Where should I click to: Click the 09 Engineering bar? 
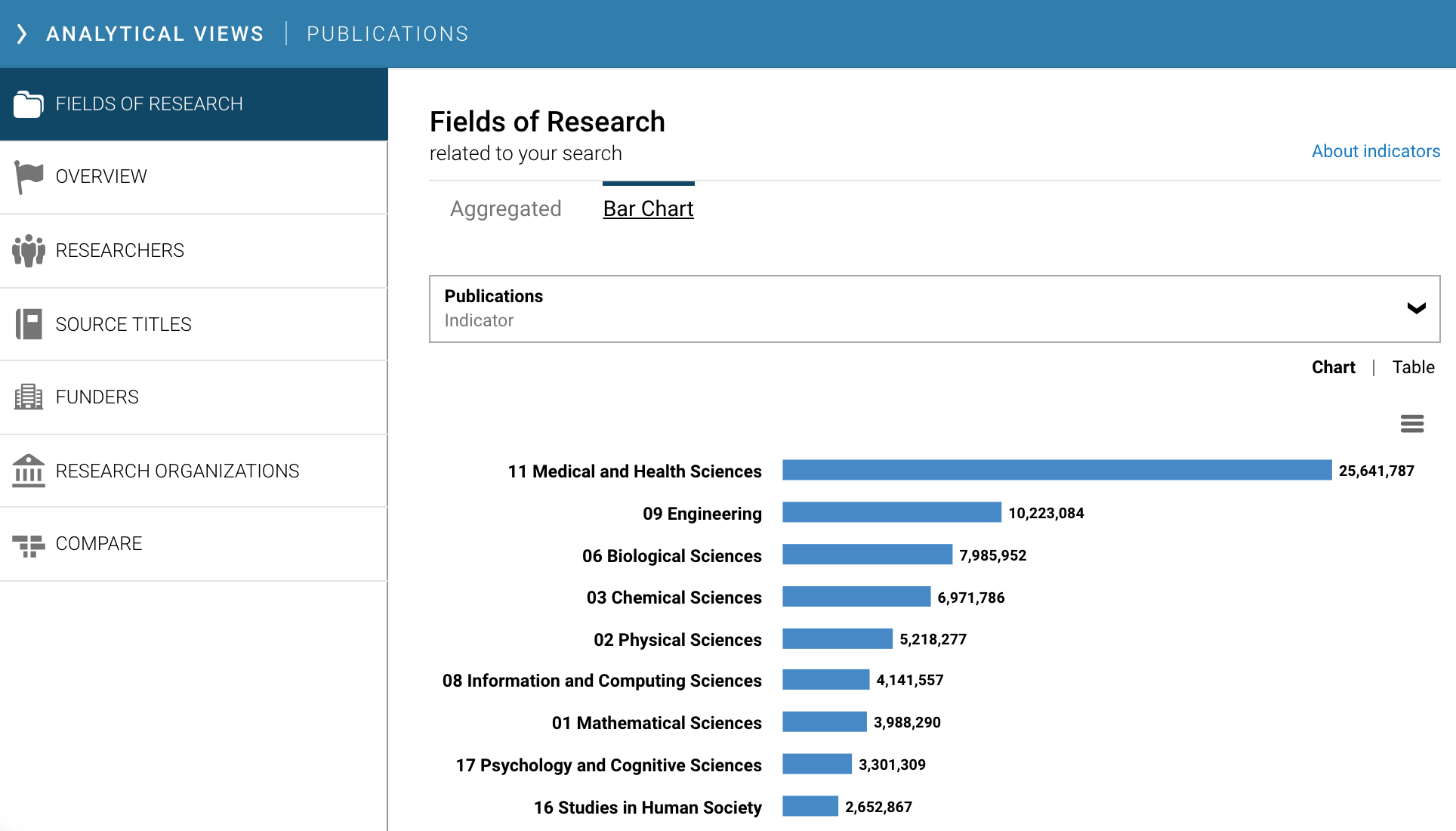coord(891,512)
